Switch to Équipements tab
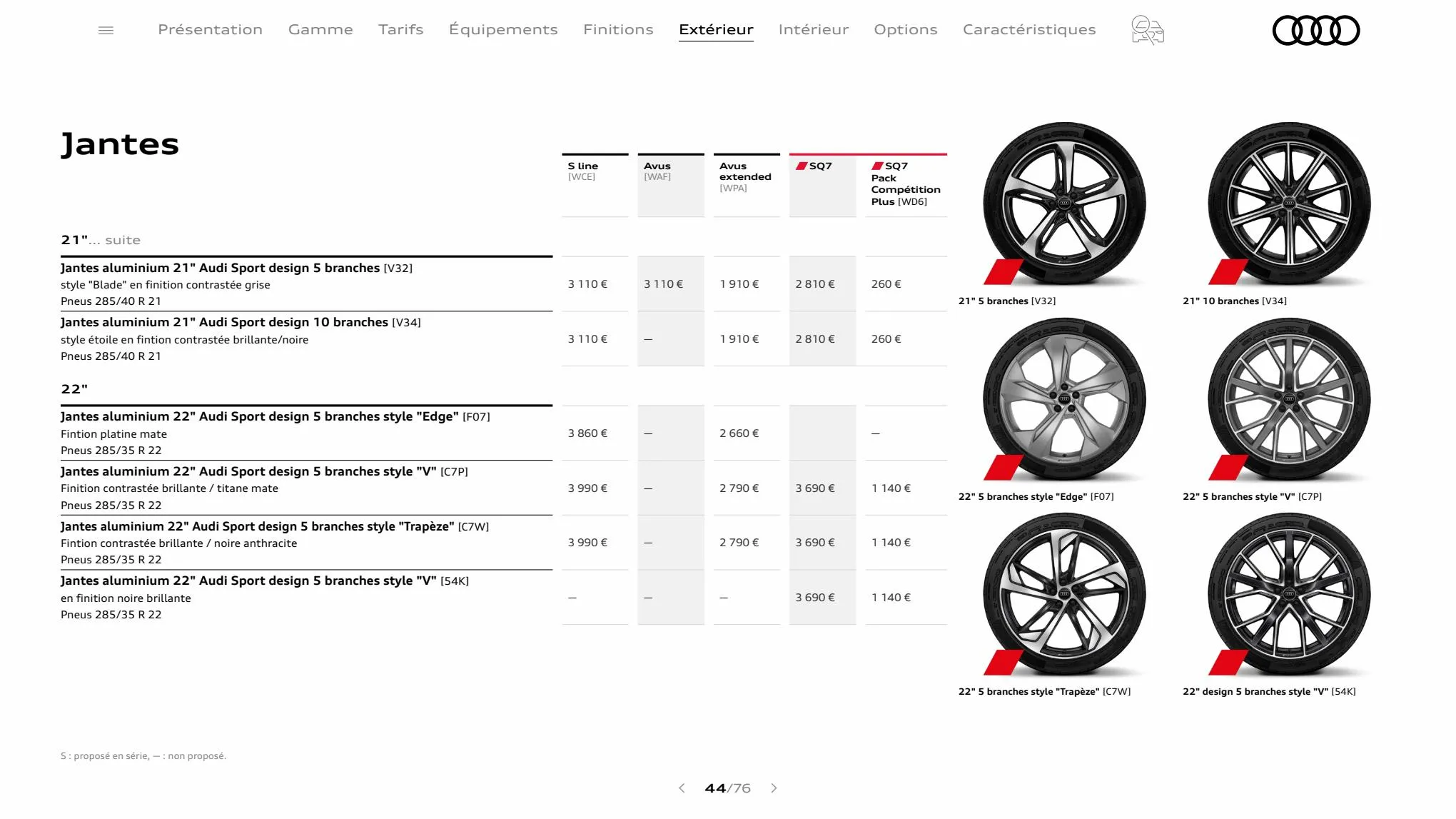This screenshot has width=1456, height=819. [x=503, y=29]
